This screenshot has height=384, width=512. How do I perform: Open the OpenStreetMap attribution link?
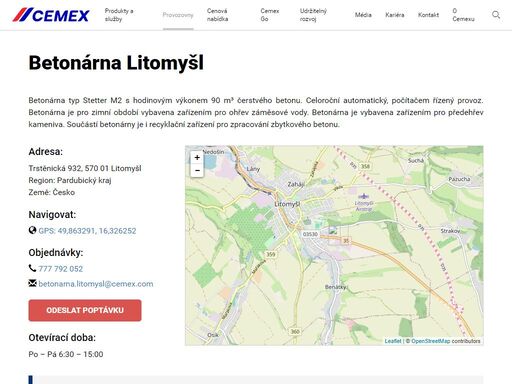(x=430, y=341)
